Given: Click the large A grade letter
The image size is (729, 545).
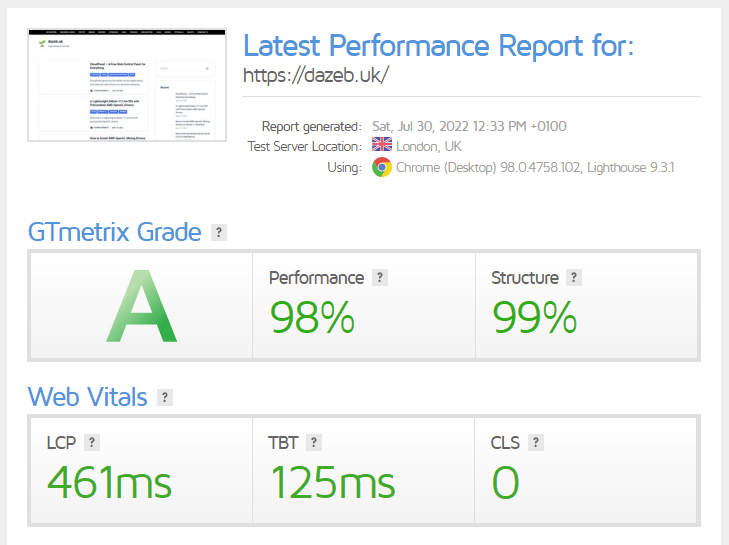Looking at the screenshot, I should click(x=141, y=306).
